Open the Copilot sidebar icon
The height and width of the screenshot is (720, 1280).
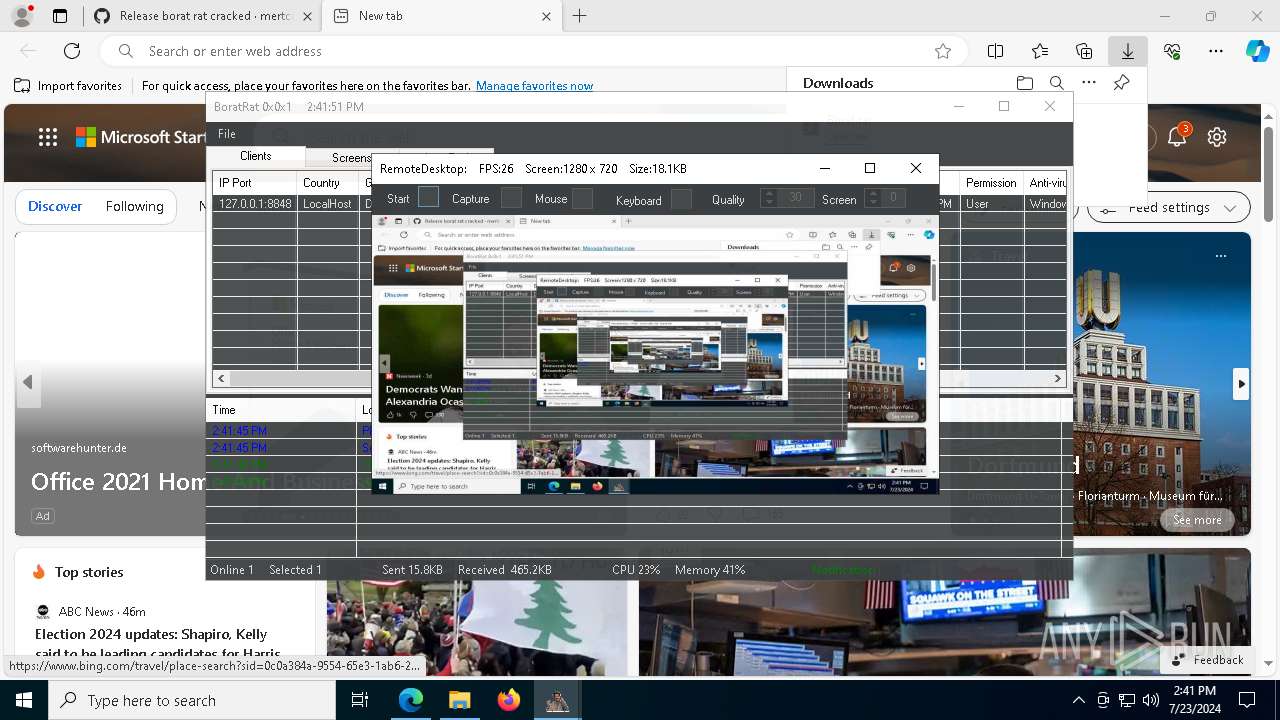[1257, 51]
